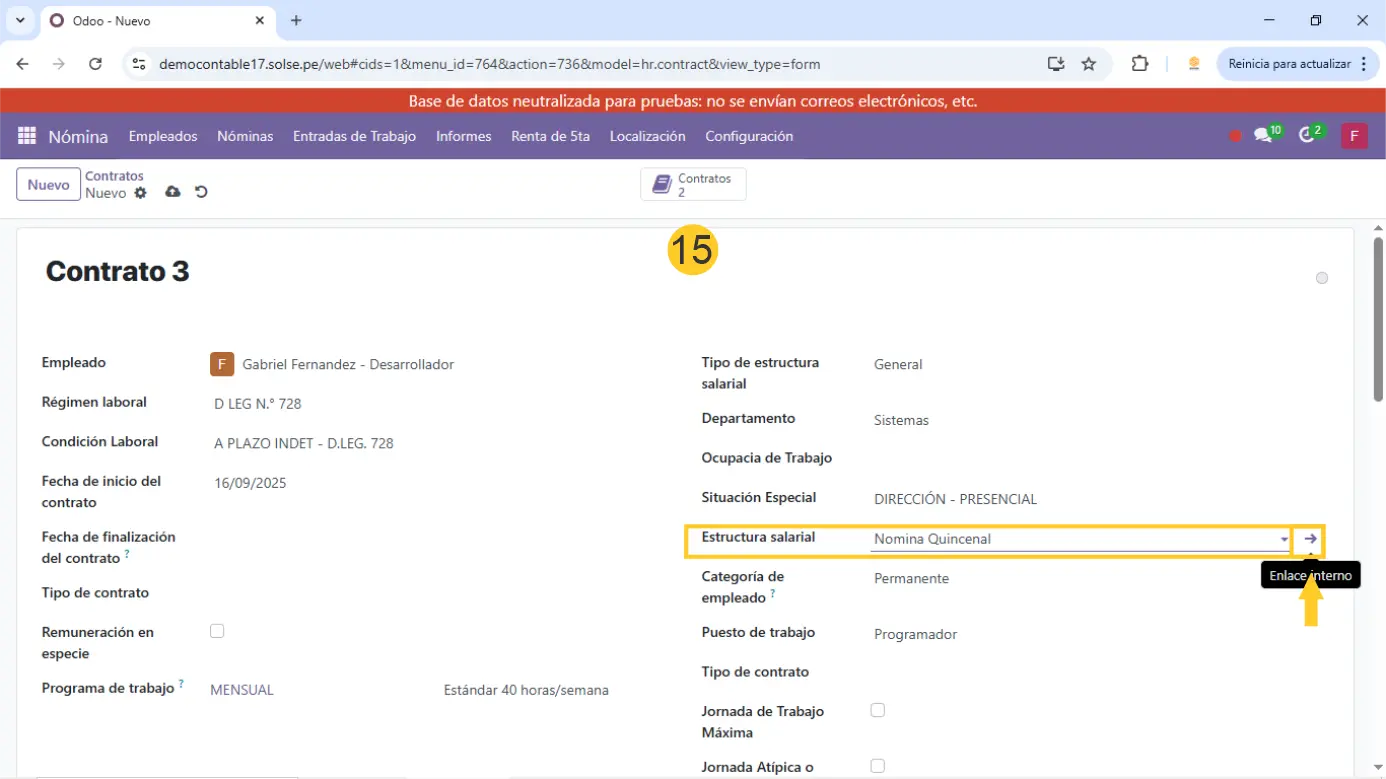Open the Configuración menu
Viewport: 1386px width, 779px height.
tap(749, 136)
